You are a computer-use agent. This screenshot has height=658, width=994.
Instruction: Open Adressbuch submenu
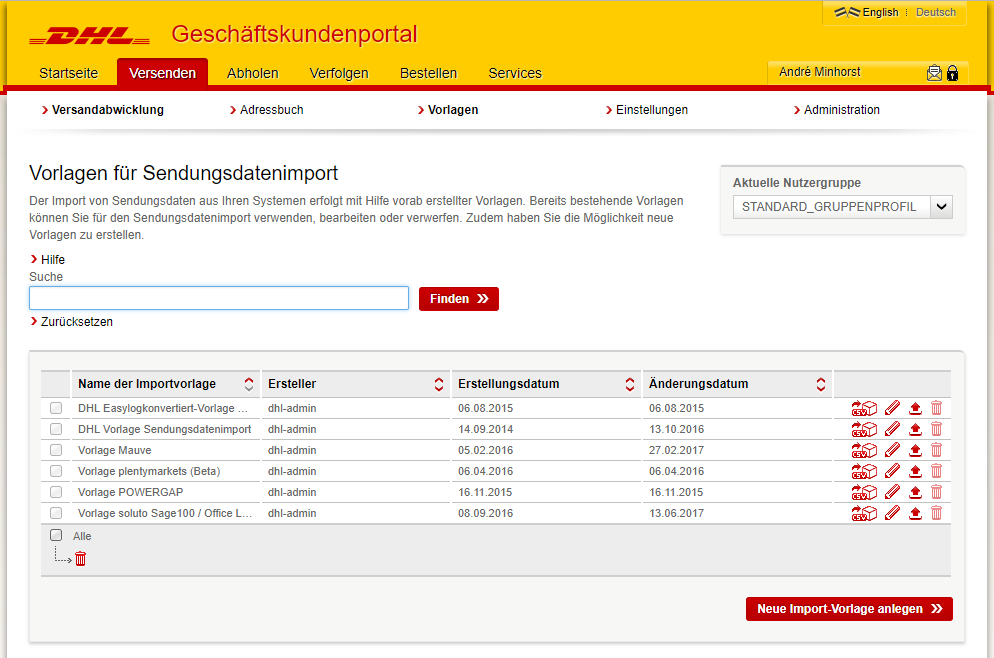tap(266, 110)
